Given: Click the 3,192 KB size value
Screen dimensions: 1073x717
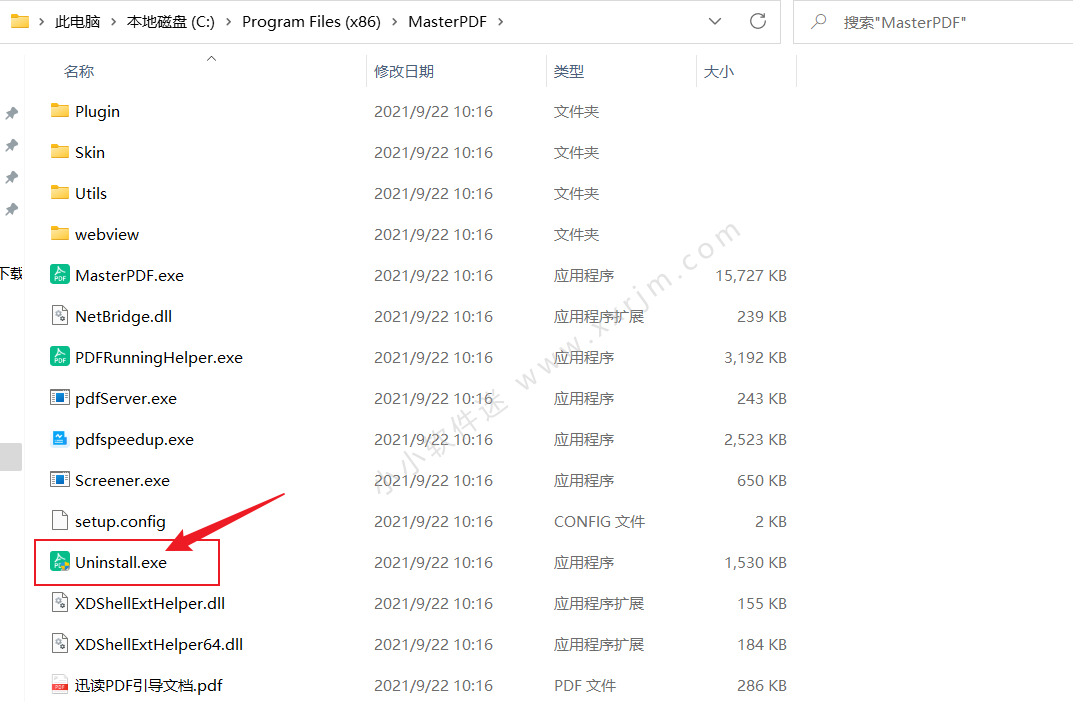Looking at the screenshot, I should click(x=755, y=358).
